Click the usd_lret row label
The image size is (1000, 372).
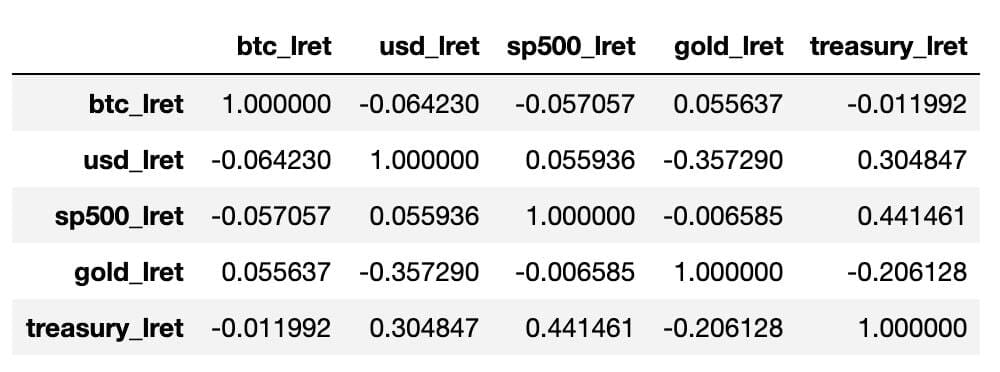(x=133, y=160)
